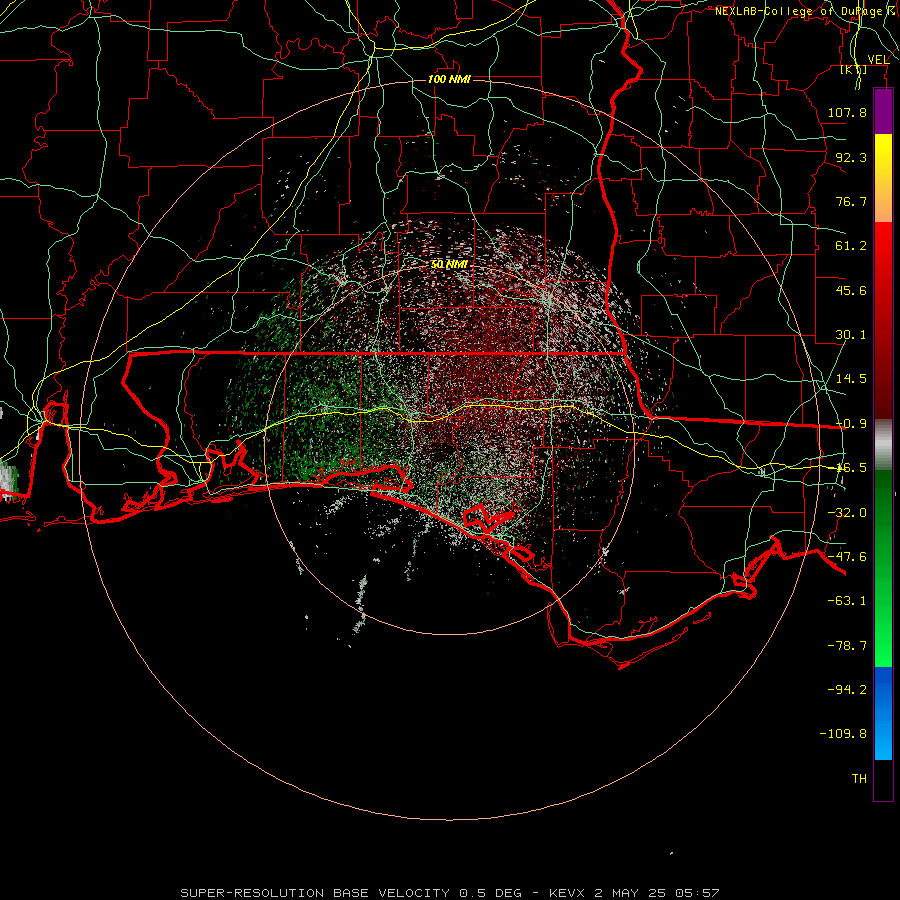The width and height of the screenshot is (900, 900).
Task: Click the TH threshold label
Action: coord(859,779)
